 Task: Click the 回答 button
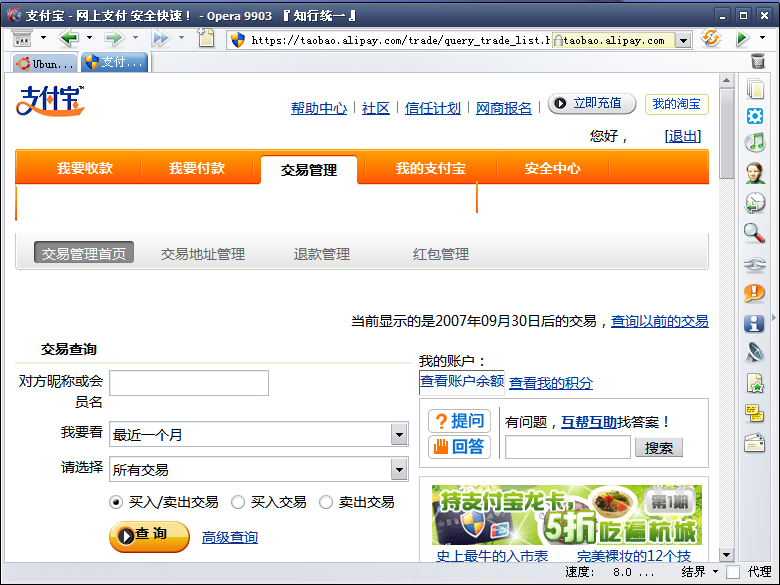(459, 446)
